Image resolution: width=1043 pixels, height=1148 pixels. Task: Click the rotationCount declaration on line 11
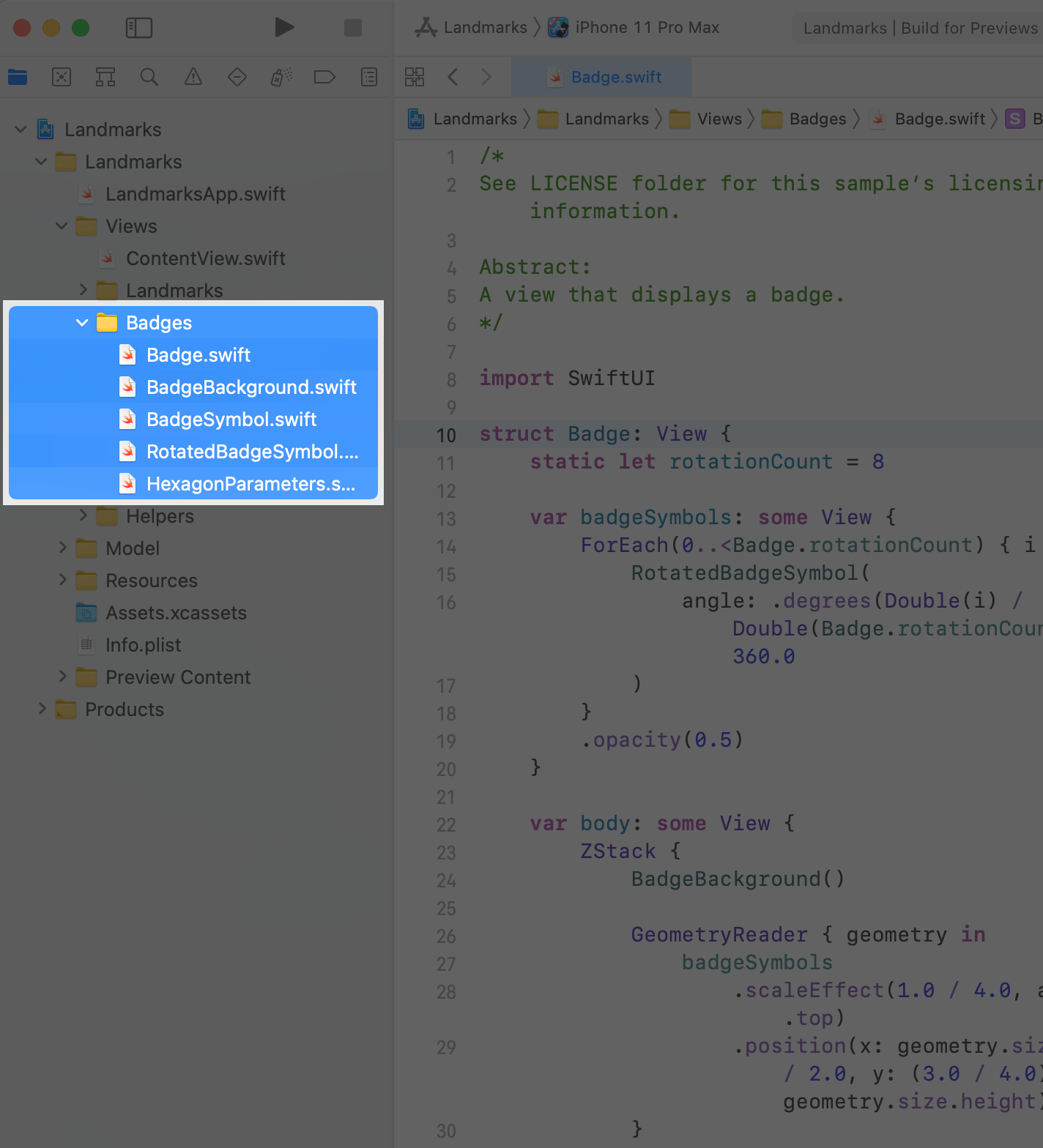click(751, 462)
